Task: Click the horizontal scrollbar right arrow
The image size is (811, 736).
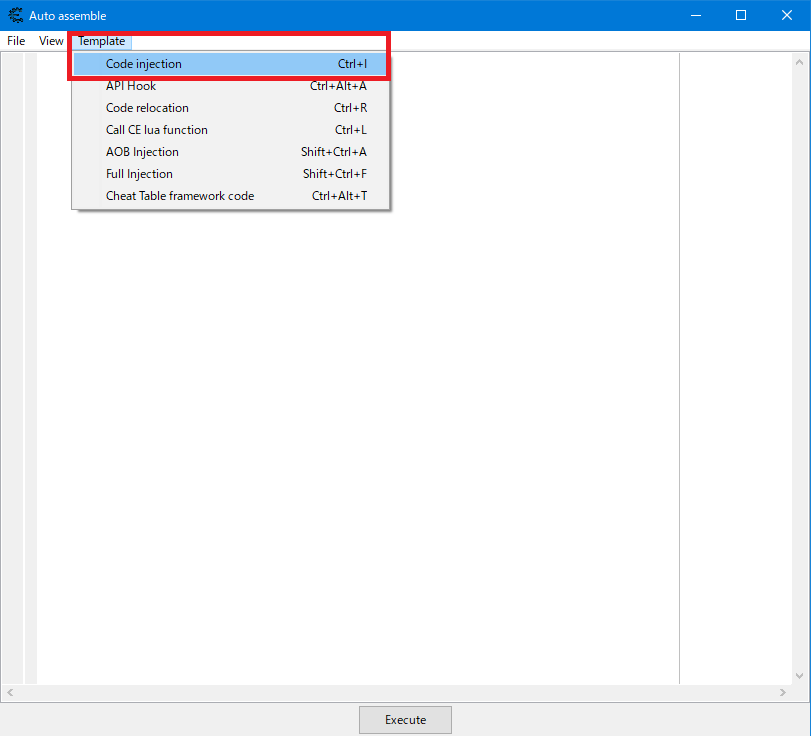Action: coord(783,693)
